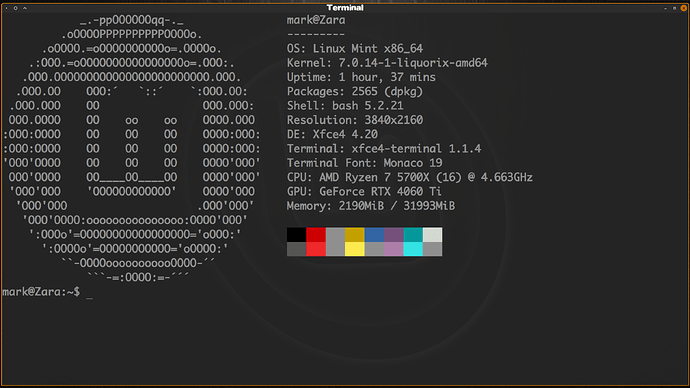The width and height of the screenshot is (690, 388).
Task: Click the Terminal title text
Action: [x=345, y=8]
